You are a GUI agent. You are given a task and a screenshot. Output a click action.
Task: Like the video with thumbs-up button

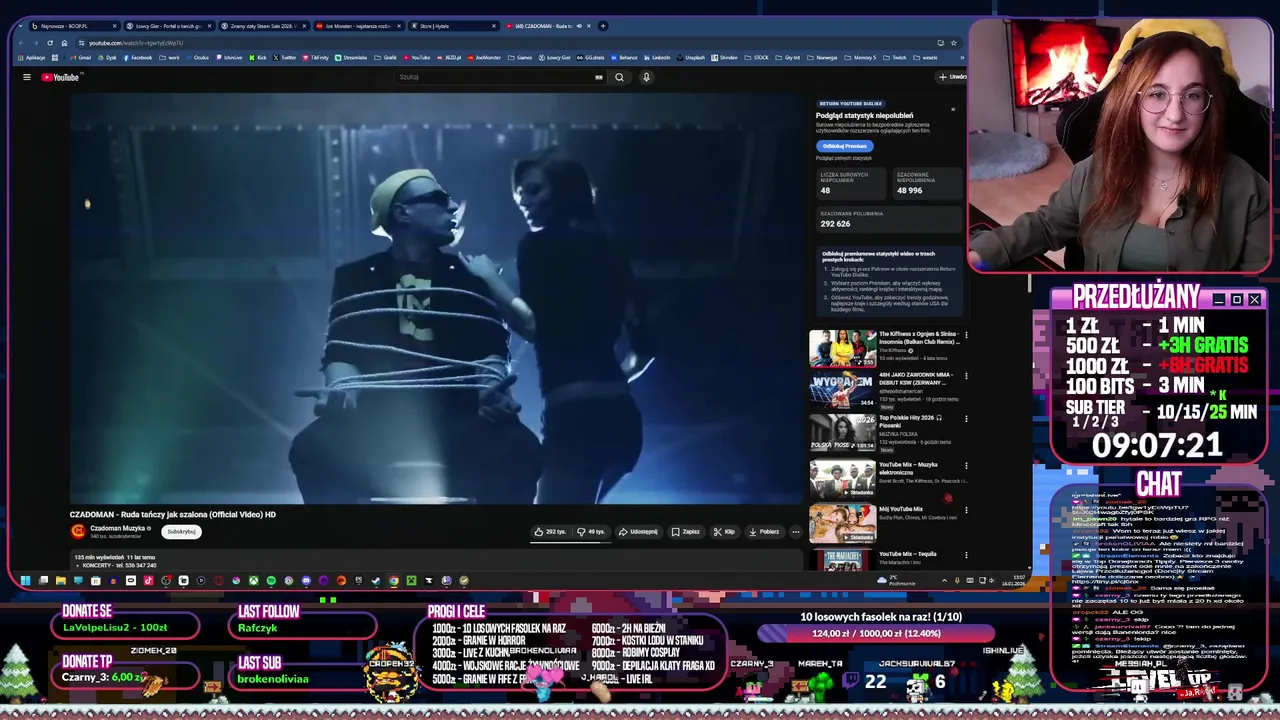point(550,532)
